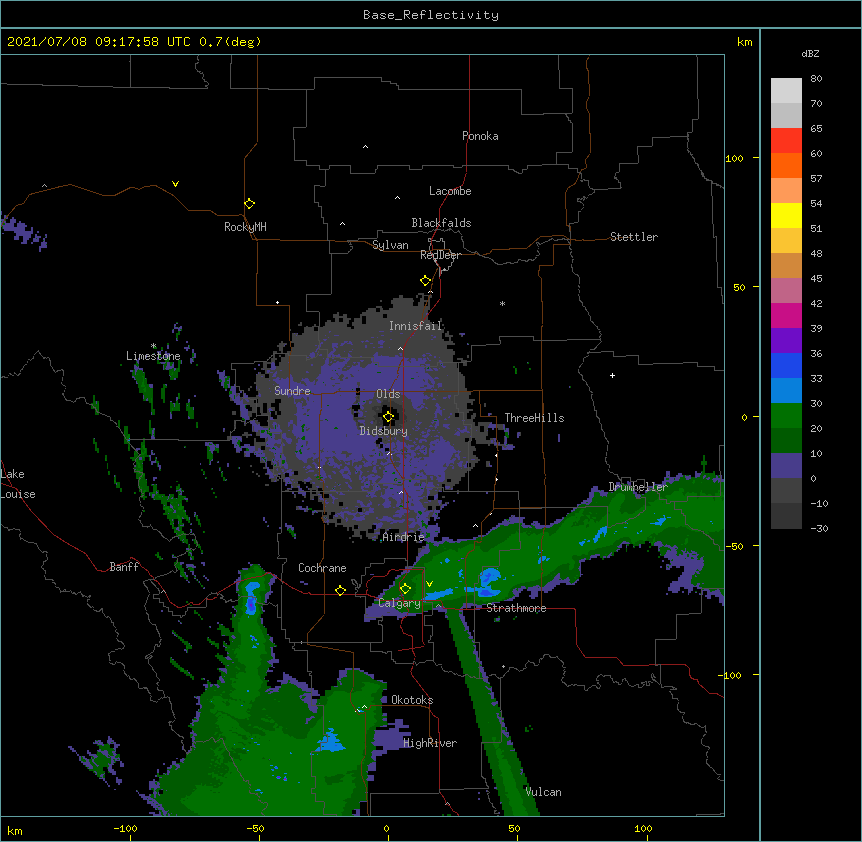This screenshot has height=842, width=862.
Task: Click the white asterisk marker above Limestone
Action: (153, 346)
